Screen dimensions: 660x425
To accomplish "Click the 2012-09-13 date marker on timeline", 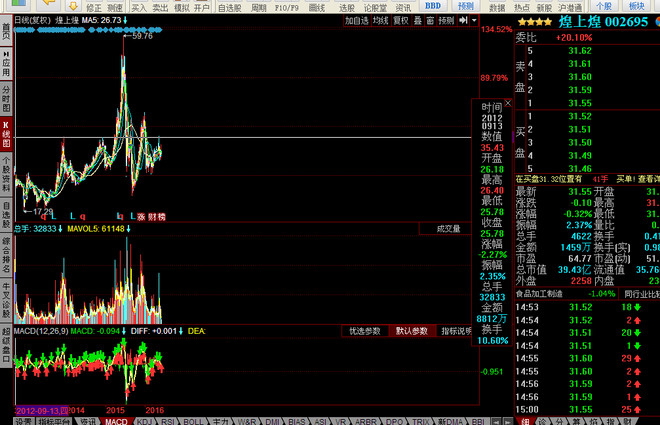I will (42, 410).
